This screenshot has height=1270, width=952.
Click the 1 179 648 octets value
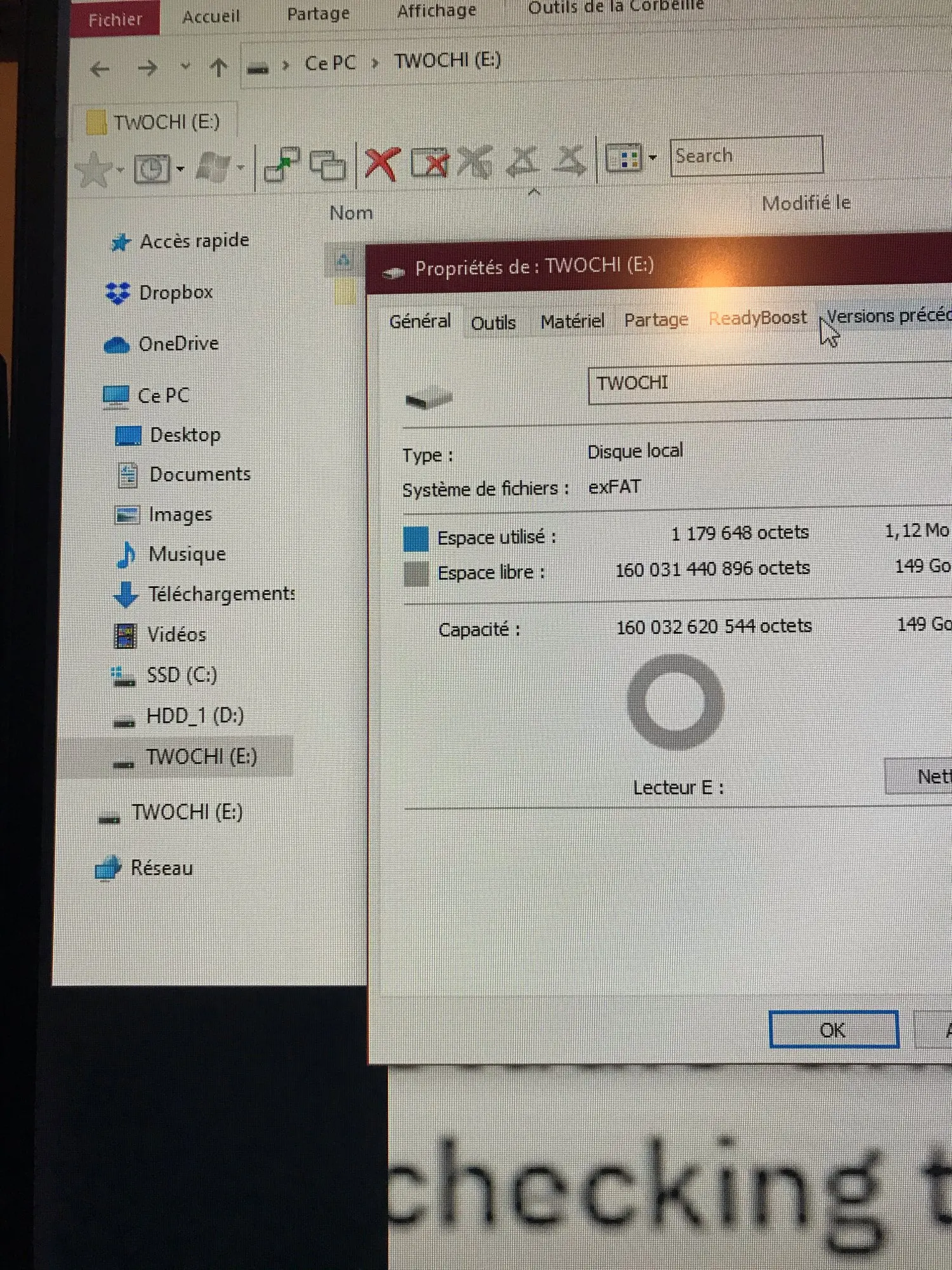[740, 533]
